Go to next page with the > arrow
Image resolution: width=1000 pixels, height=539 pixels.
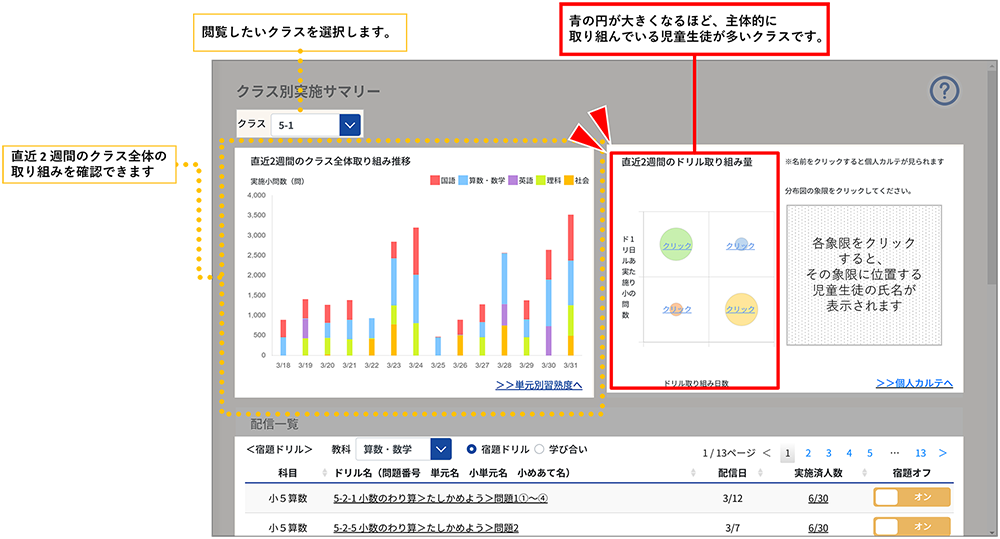(x=942, y=453)
